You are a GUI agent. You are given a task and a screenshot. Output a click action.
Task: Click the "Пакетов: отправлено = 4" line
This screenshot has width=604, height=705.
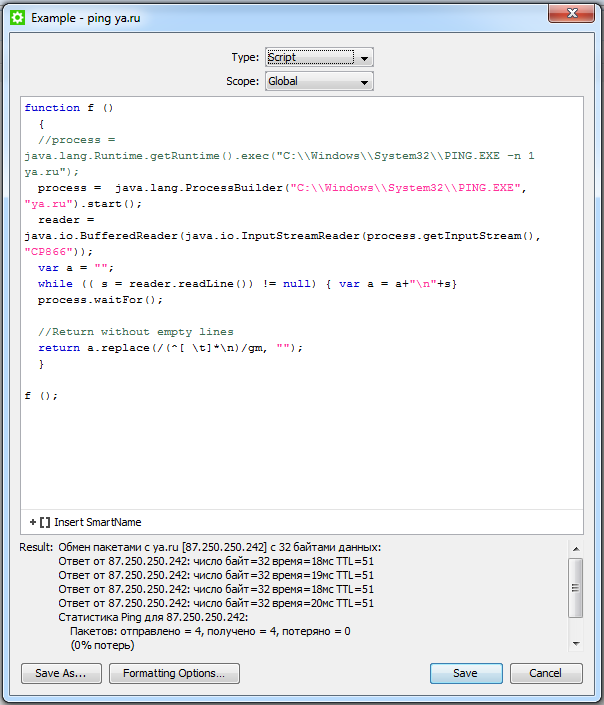[x=210, y=631]
